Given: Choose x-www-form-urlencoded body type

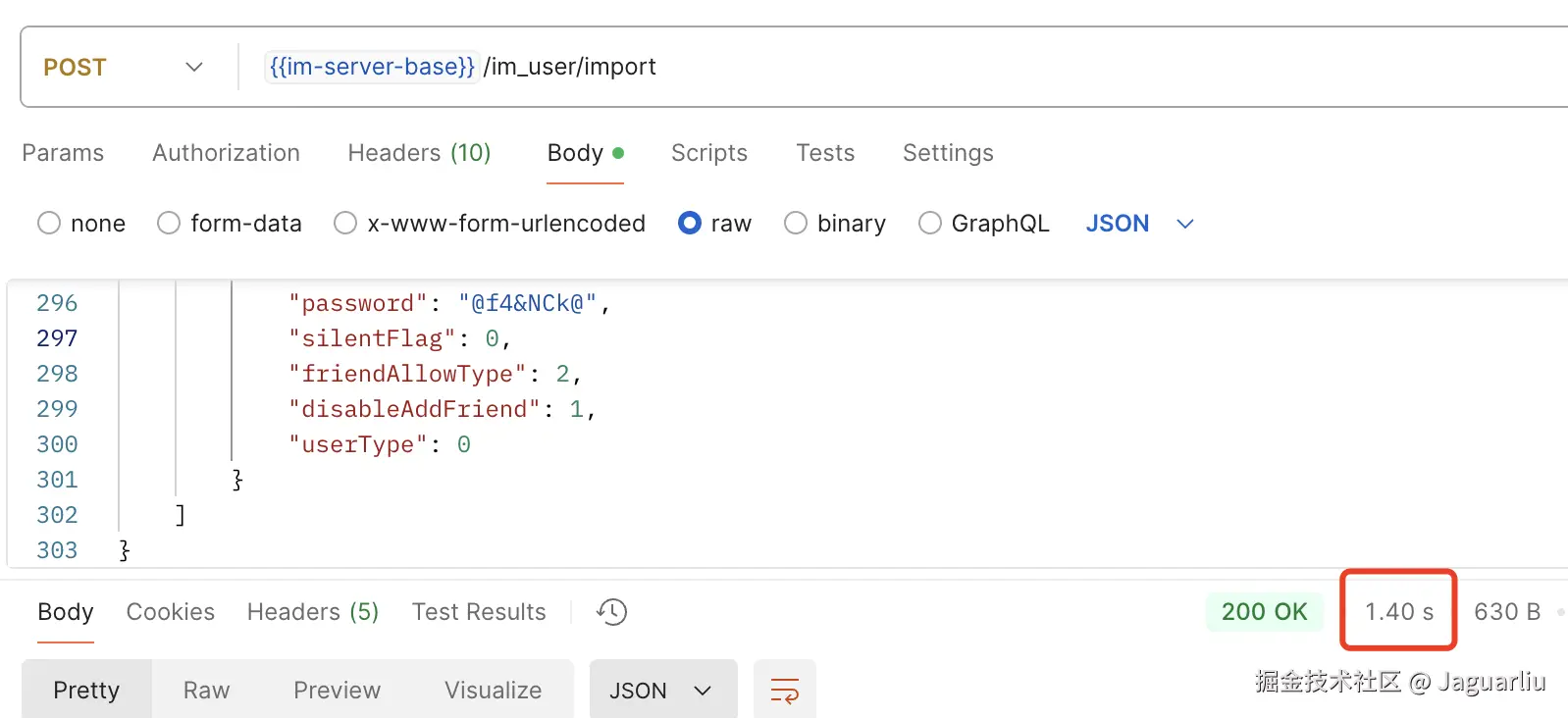Looking at the screenshot, I should point(345,224).
